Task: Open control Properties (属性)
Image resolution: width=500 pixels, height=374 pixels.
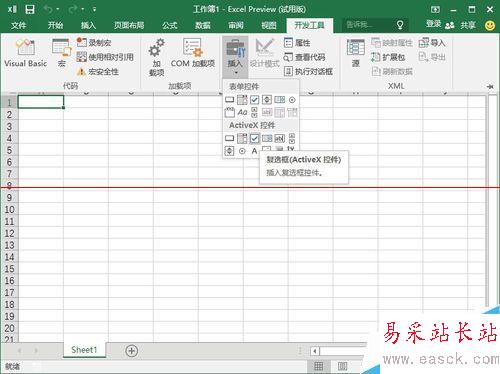Action: (297, 43)
